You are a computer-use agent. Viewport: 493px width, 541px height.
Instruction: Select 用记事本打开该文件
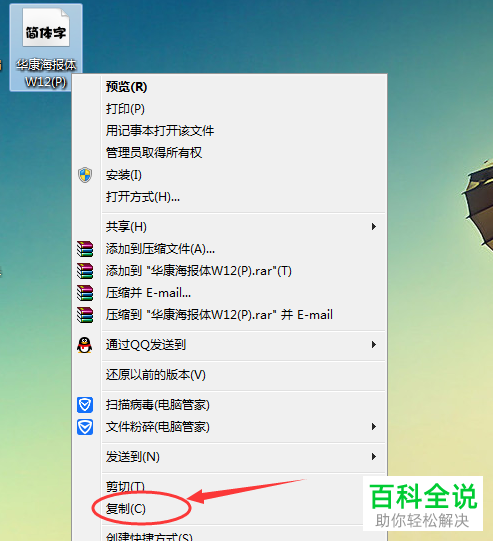pyautogui.click(x=160, y=131)
